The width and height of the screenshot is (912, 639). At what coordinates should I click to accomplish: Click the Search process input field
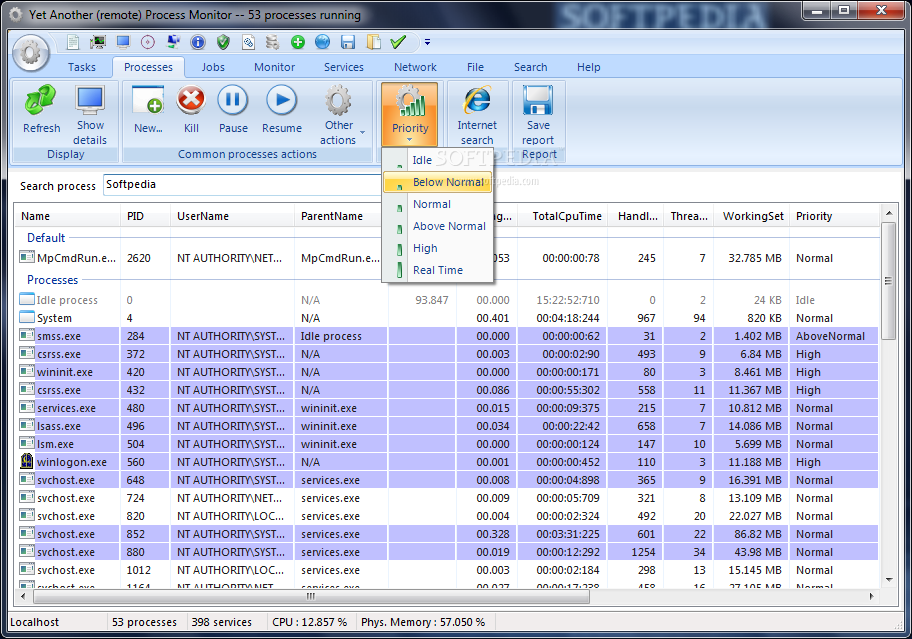coord(243,185)
